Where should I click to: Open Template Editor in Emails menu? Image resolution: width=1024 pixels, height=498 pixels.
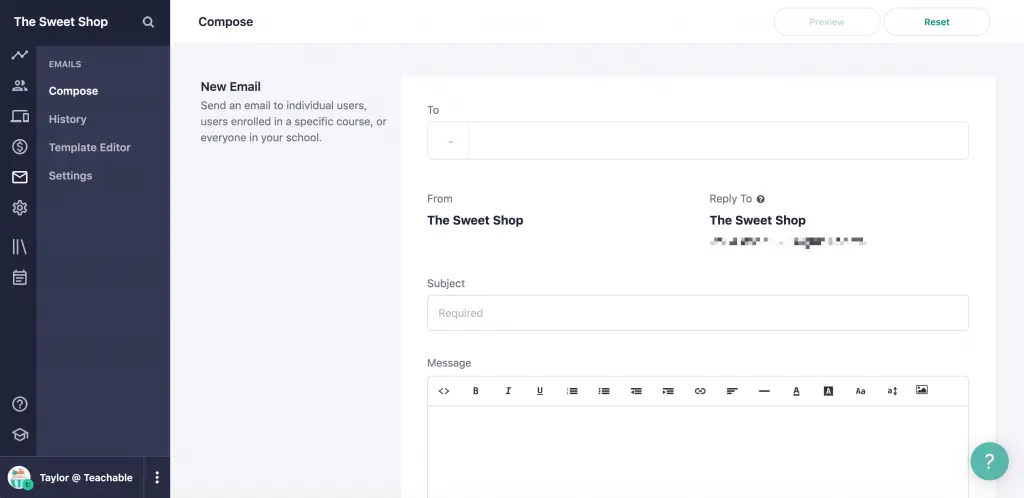tap(89, 147)
